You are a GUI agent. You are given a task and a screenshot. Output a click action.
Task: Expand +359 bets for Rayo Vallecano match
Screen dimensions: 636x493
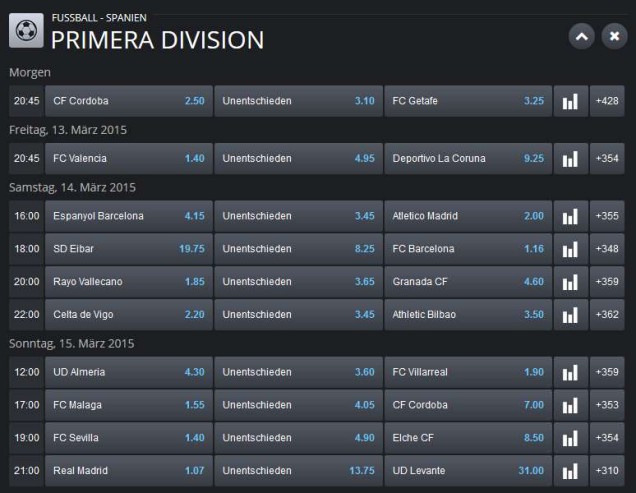[x=607, y=282]
